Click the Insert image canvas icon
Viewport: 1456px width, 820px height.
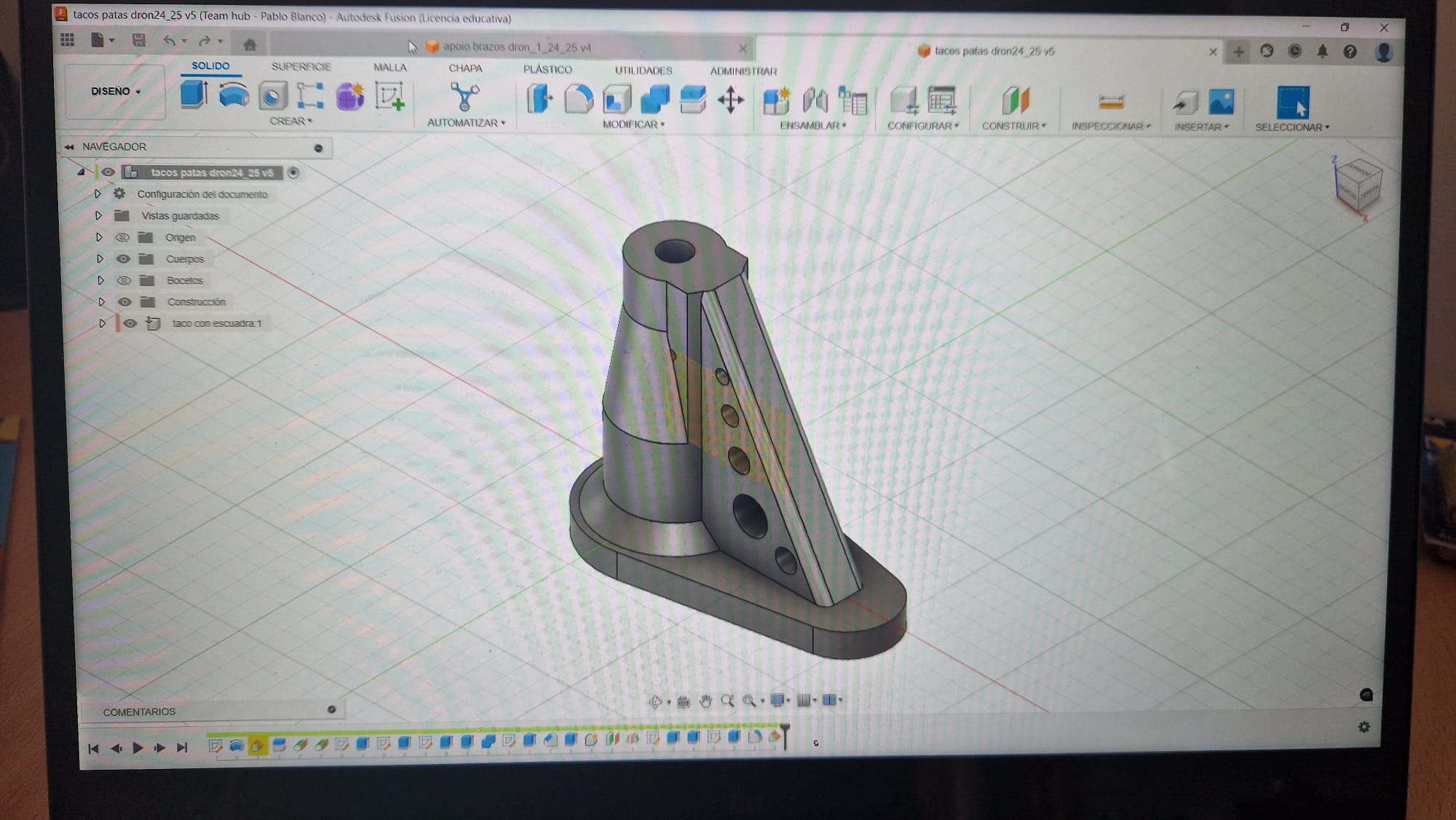pyautogui.click(x=1221, y=102)
